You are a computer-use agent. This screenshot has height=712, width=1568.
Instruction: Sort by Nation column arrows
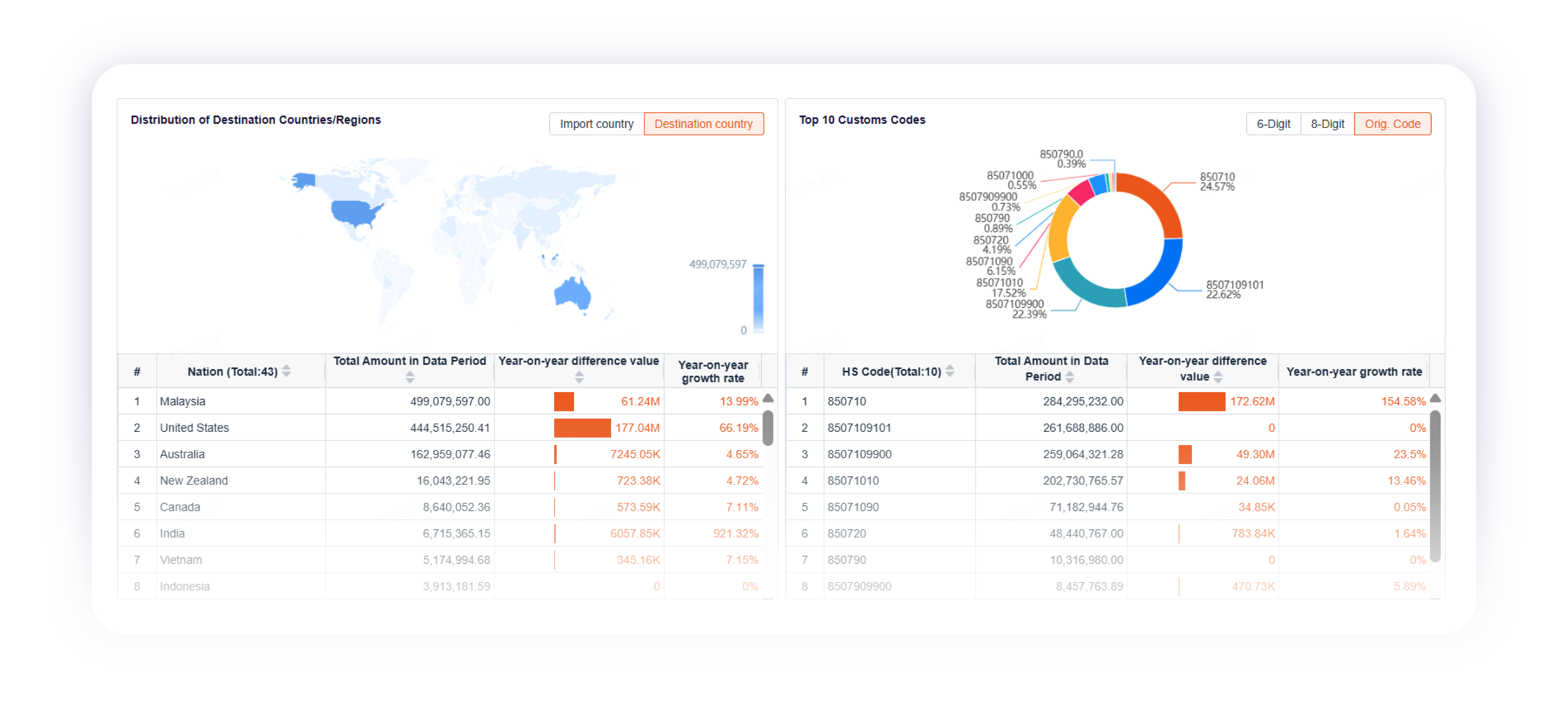coord(287,371)
